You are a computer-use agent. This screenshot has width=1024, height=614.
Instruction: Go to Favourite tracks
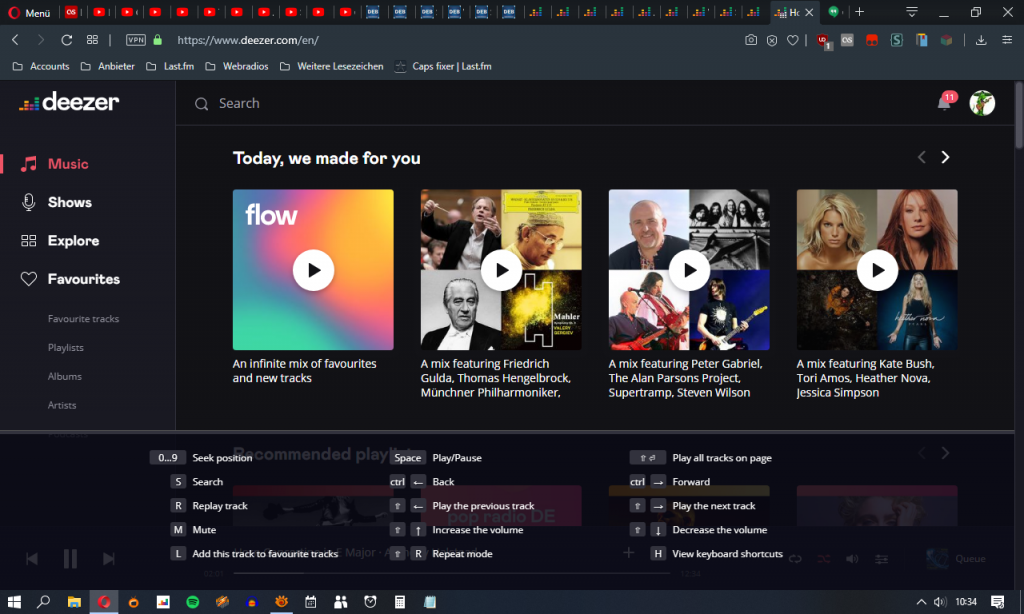83,319
